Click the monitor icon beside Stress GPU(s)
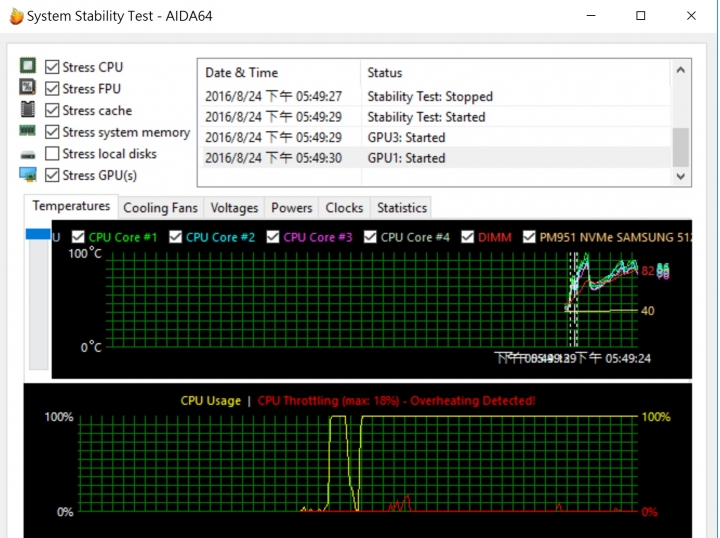The width and height of the screenshot is (720, 538). click(28, 175)
